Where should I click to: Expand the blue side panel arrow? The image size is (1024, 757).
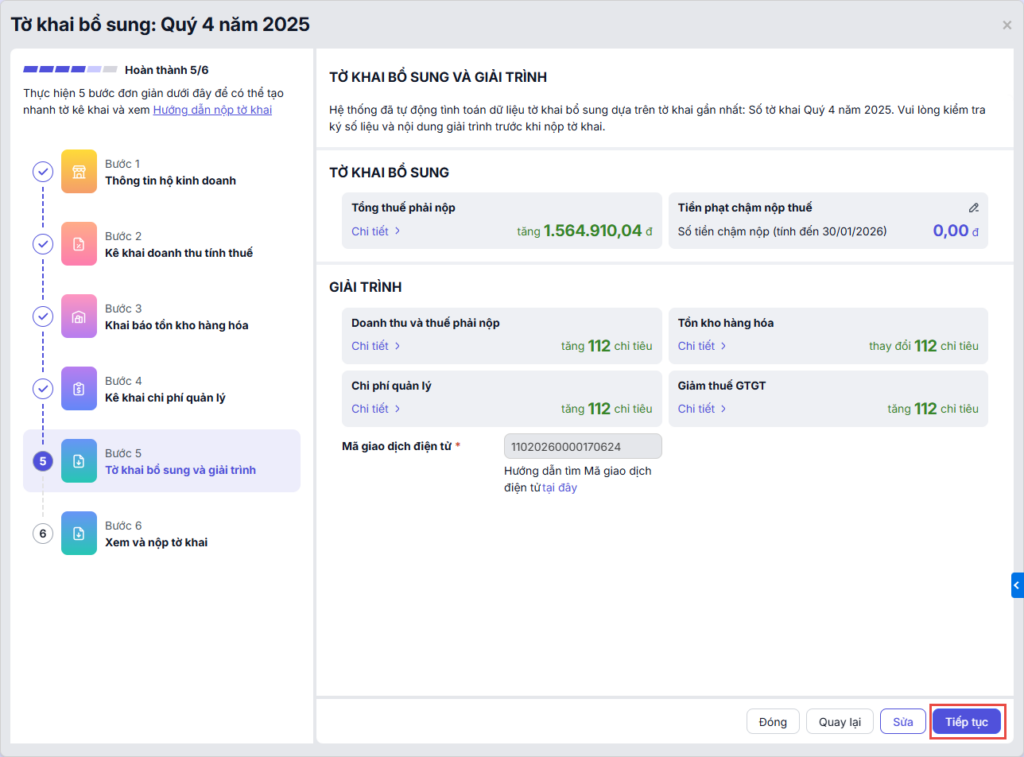[x=1017, y=585]
